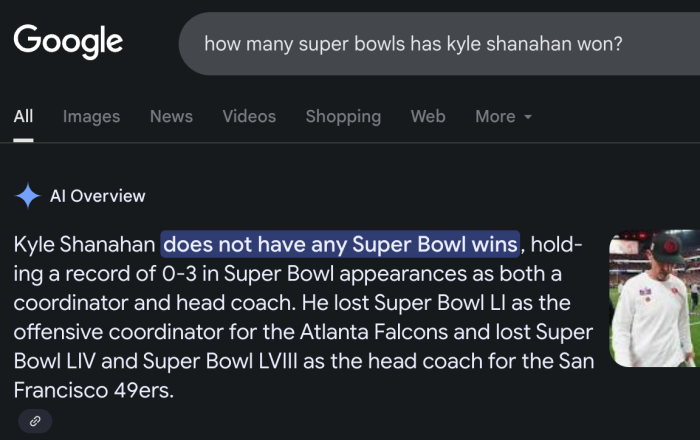
Task: Click highlighted text 'does not have any Super Bowl wins'
Action: click(340, 244)
